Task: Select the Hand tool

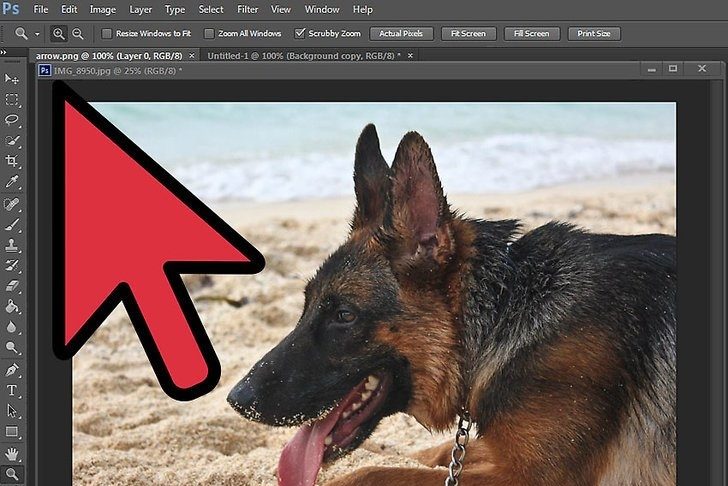Action: click(x=12, y=453)
